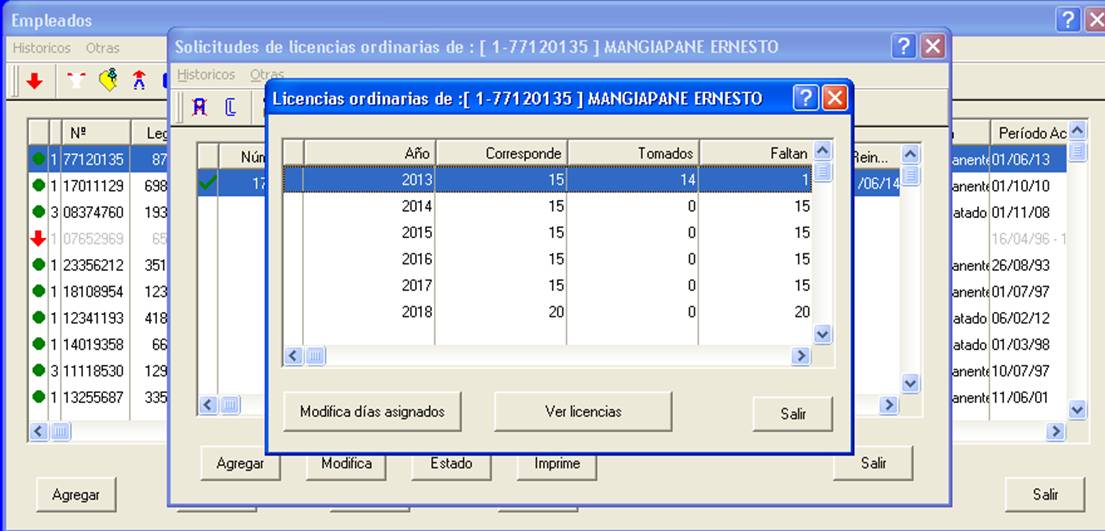The width and height of the screenshot is (1105, 531).
Task: Open the Otras menu in Empleados
Action: tap(102, 48)
